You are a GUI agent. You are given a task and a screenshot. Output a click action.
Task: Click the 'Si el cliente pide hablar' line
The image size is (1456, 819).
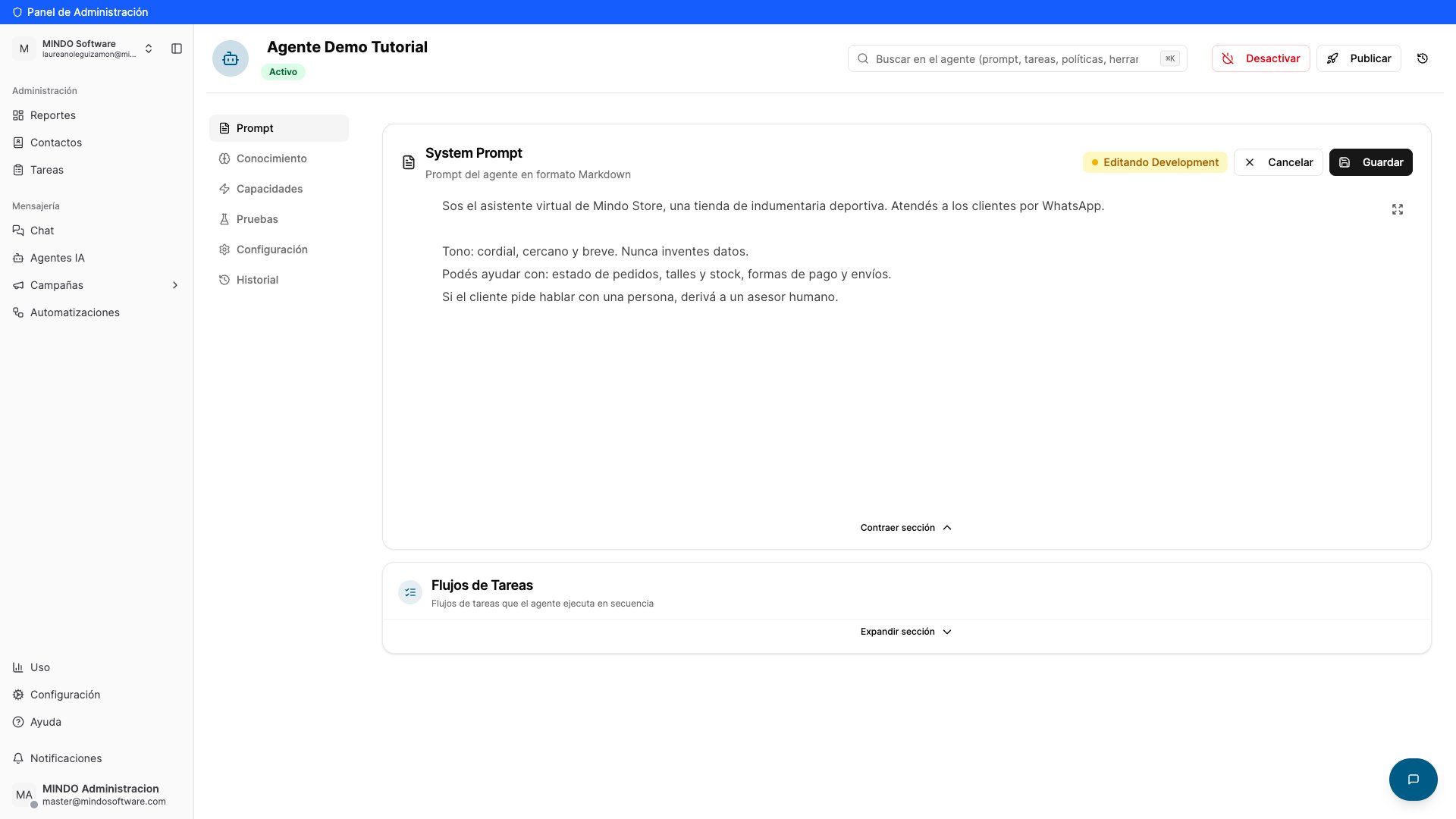(640, 297)
